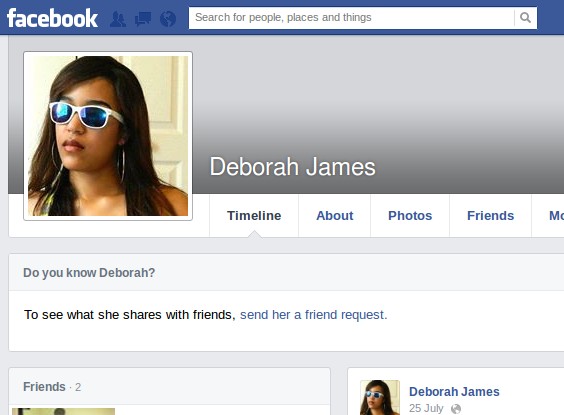Click the Facebook logo
The image size is (564, 415).
coord(52,18)
